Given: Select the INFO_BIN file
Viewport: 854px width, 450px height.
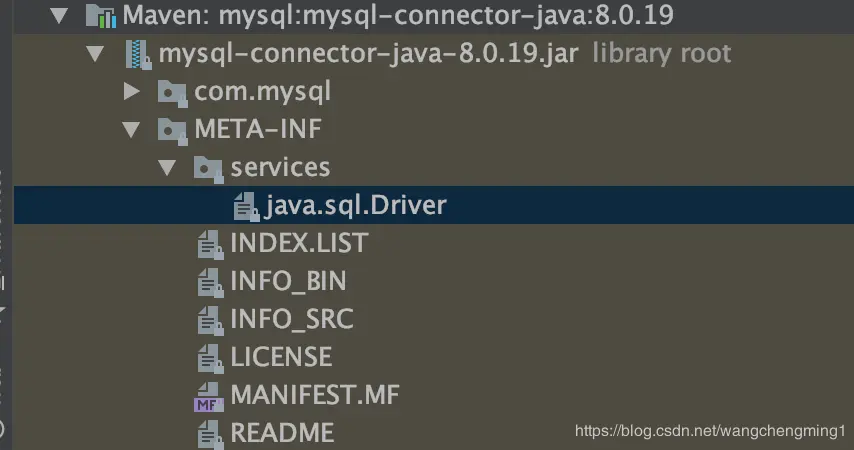Looking at the screenshot, I should pyautogui.click(x=289, y=282).
